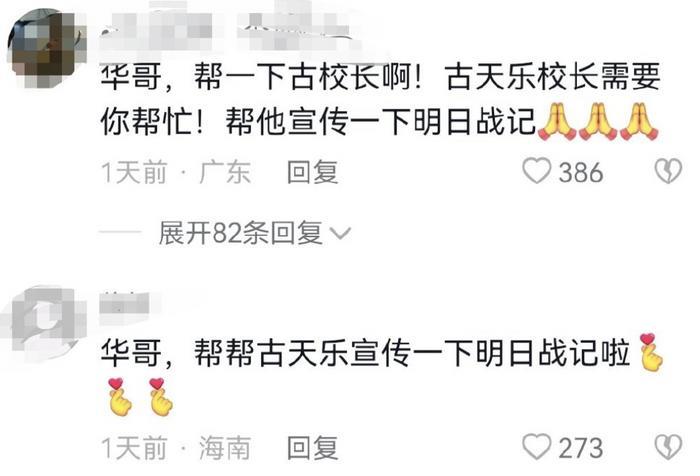The height and width of the screenshot is (476, 700).
Task: Reply to the 海南 user's comment
Action: 312,447
